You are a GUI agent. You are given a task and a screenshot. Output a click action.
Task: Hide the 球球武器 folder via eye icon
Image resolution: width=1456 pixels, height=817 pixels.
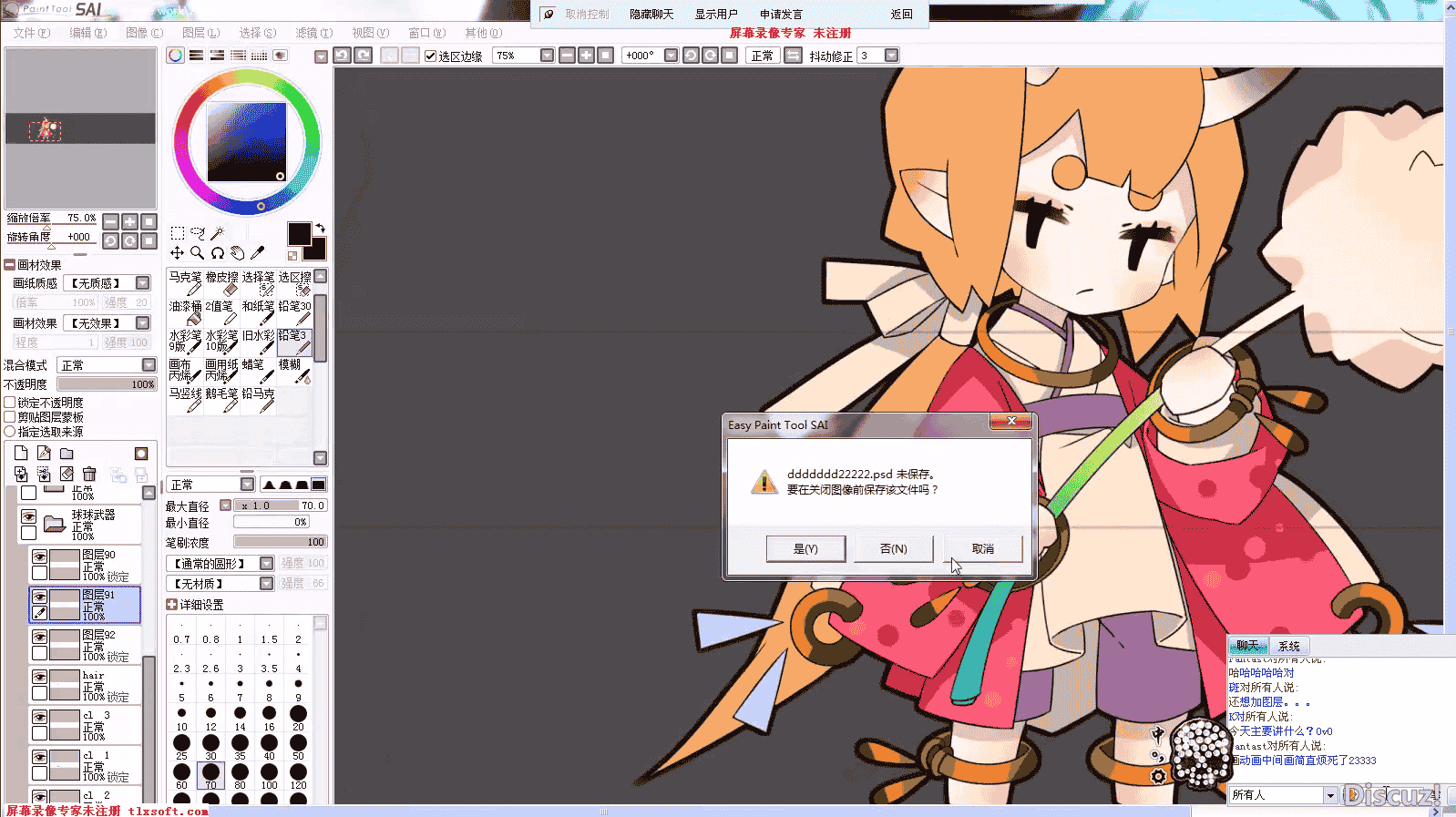(28, 516)
